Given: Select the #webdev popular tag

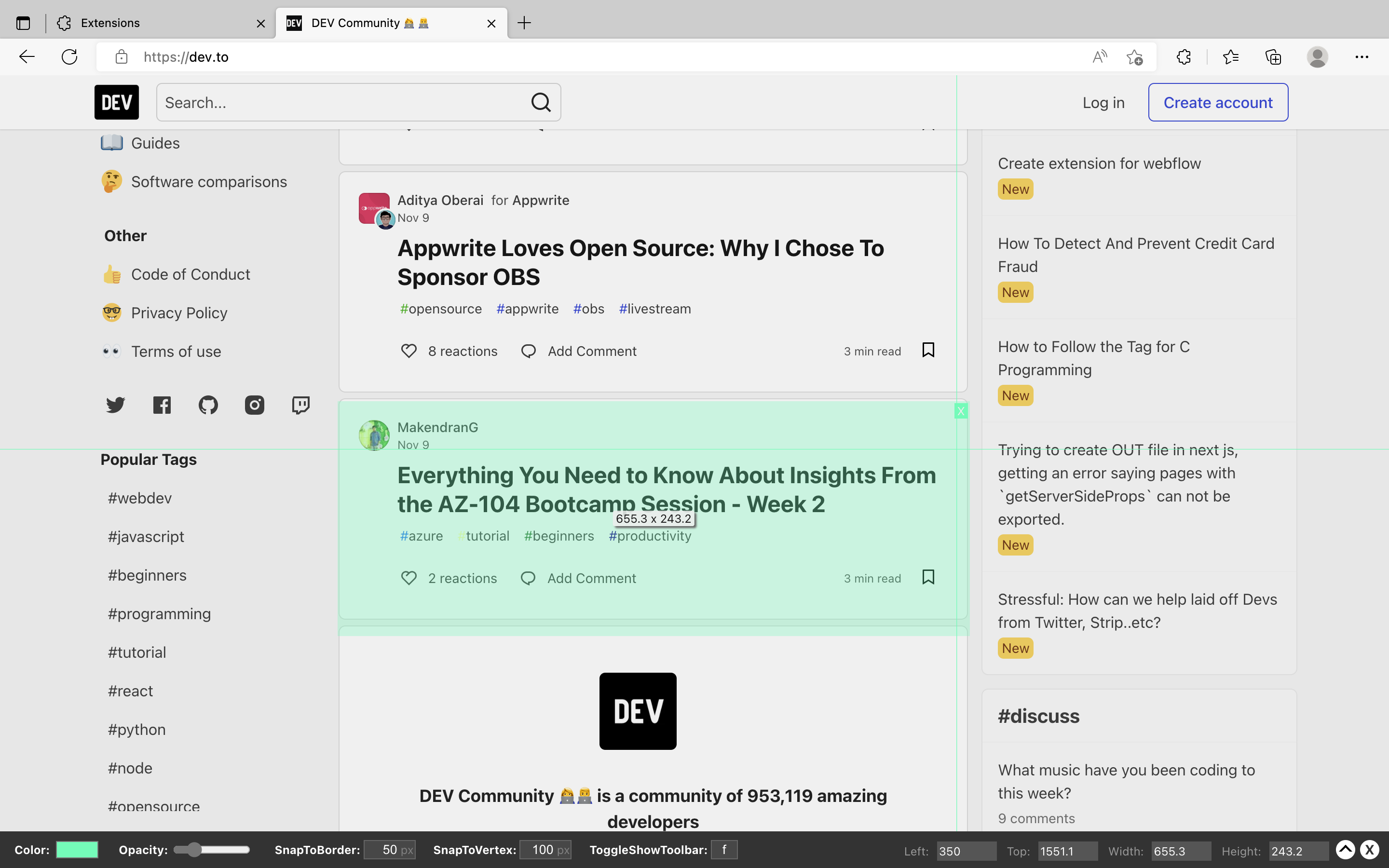Looking at the screenshot, I should point(139,498).
